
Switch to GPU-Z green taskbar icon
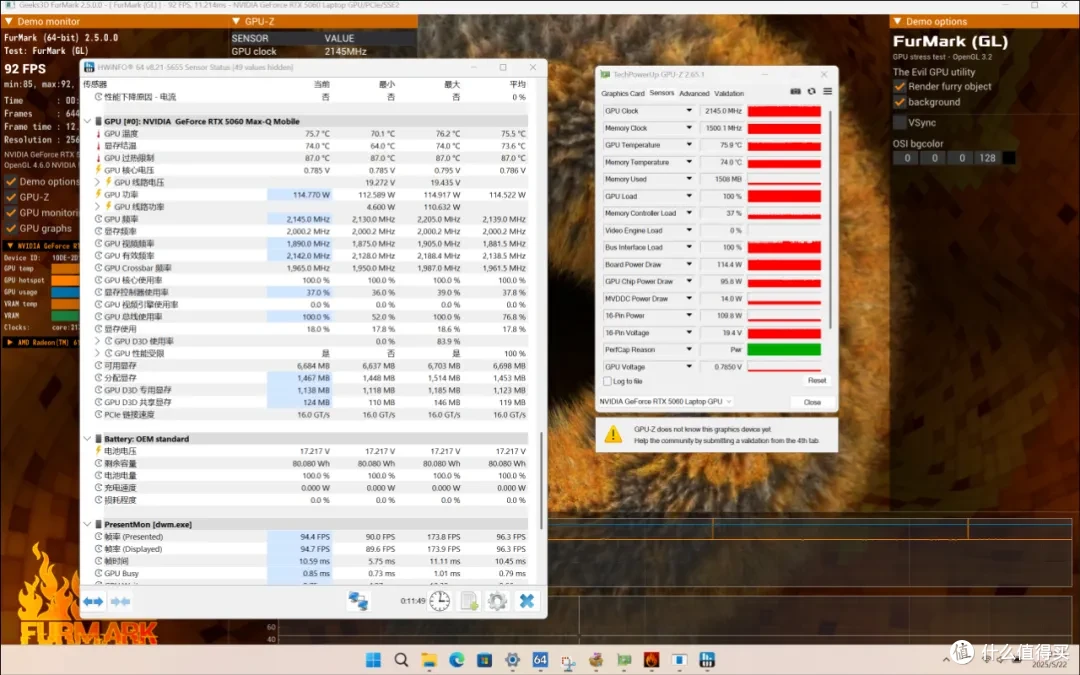(x=624, y=660)
